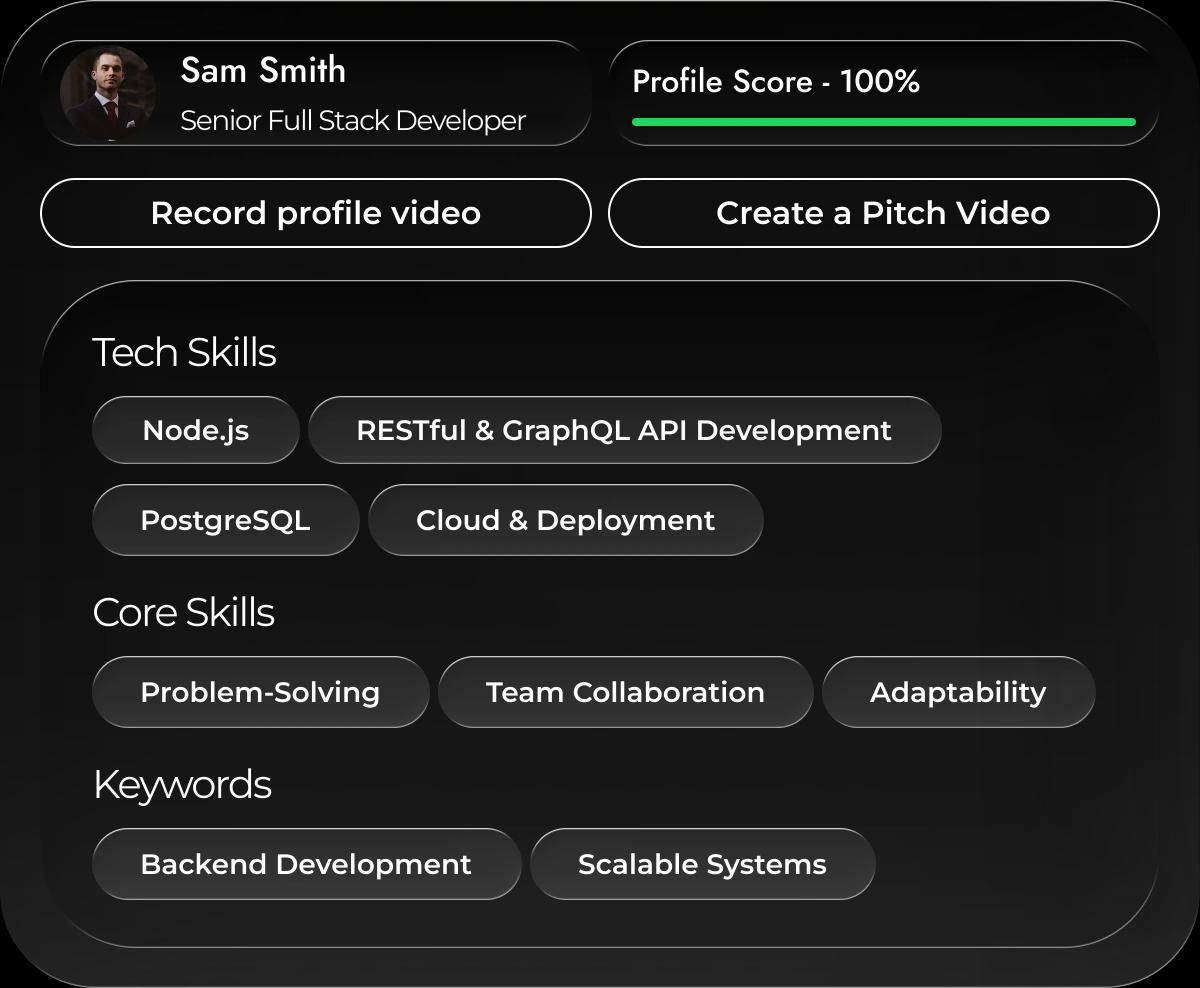
Task: Click the Adaptability skill tag
Action: 958,693
